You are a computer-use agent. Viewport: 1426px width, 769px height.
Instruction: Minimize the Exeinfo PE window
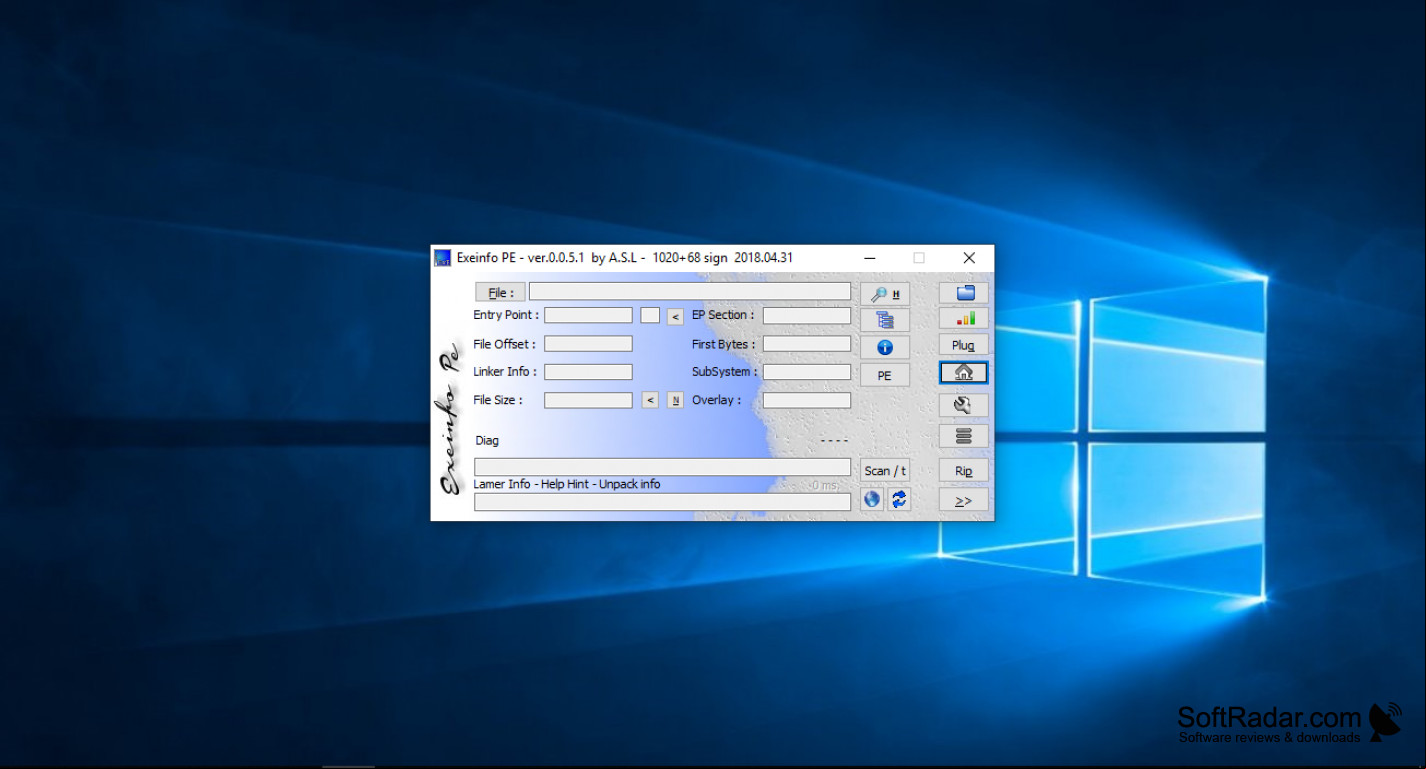tap(870, 258)
